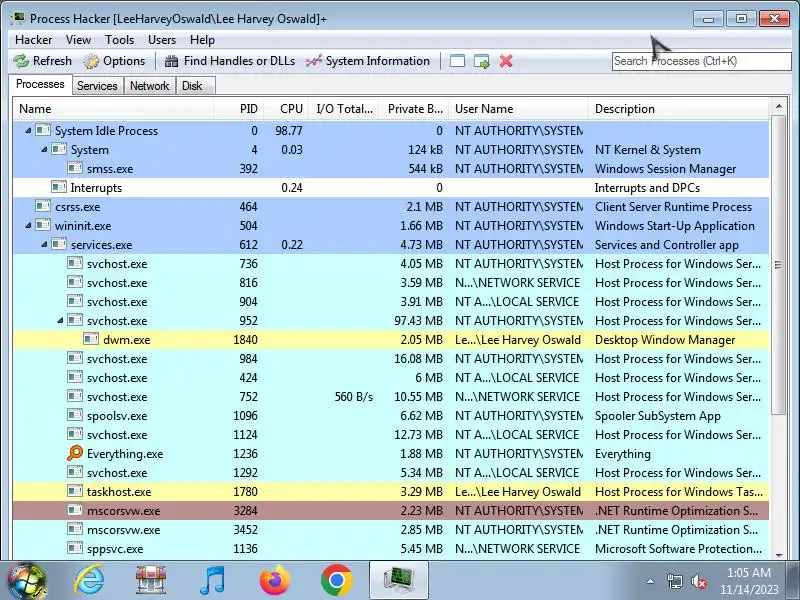This screenshot has width=800, height=600.
Task: Open Options from the toolbar
Action: [114, 61]
